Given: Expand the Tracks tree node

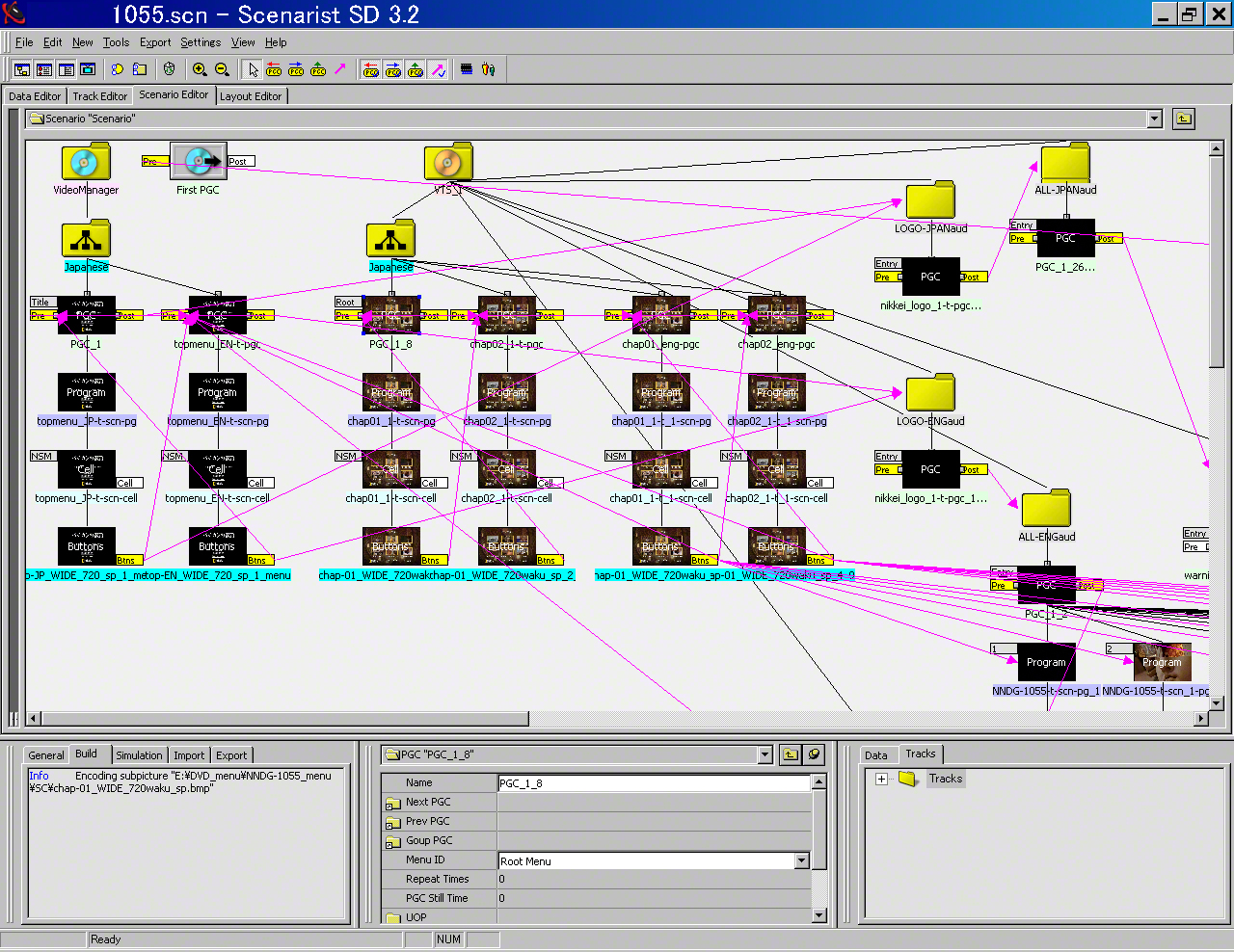Looking at the screenshot, I should coord(881,779).
